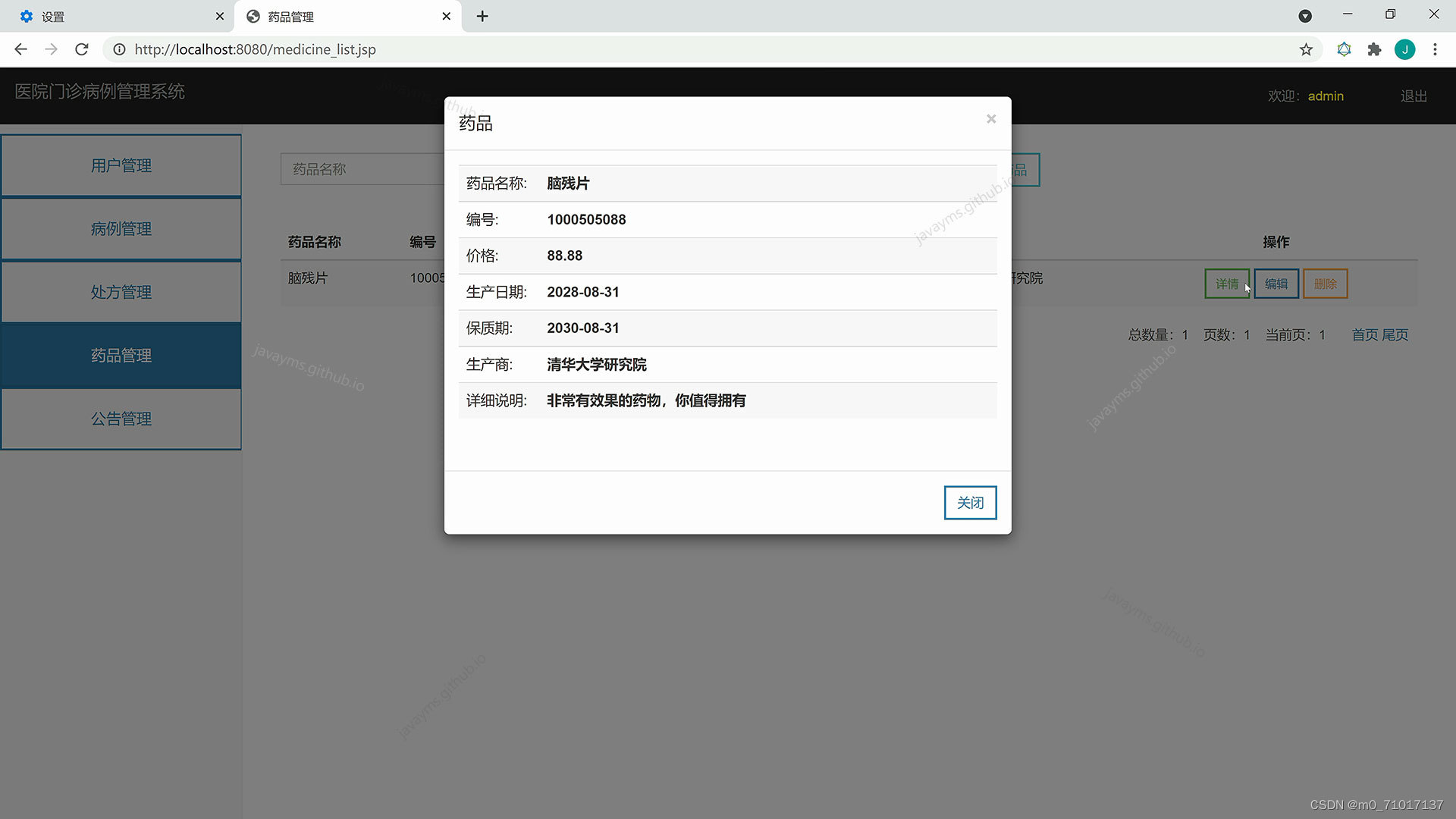This screenshot has width=1456, height=819.
Task: Reload the page with the refresh icon
Action: [x=82, y=49]
